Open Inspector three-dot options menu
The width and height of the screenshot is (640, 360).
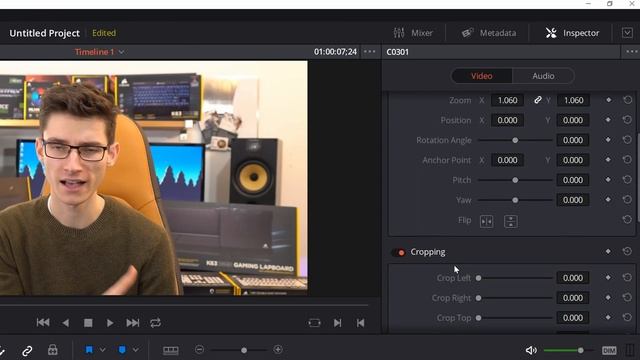click(632, 52)
